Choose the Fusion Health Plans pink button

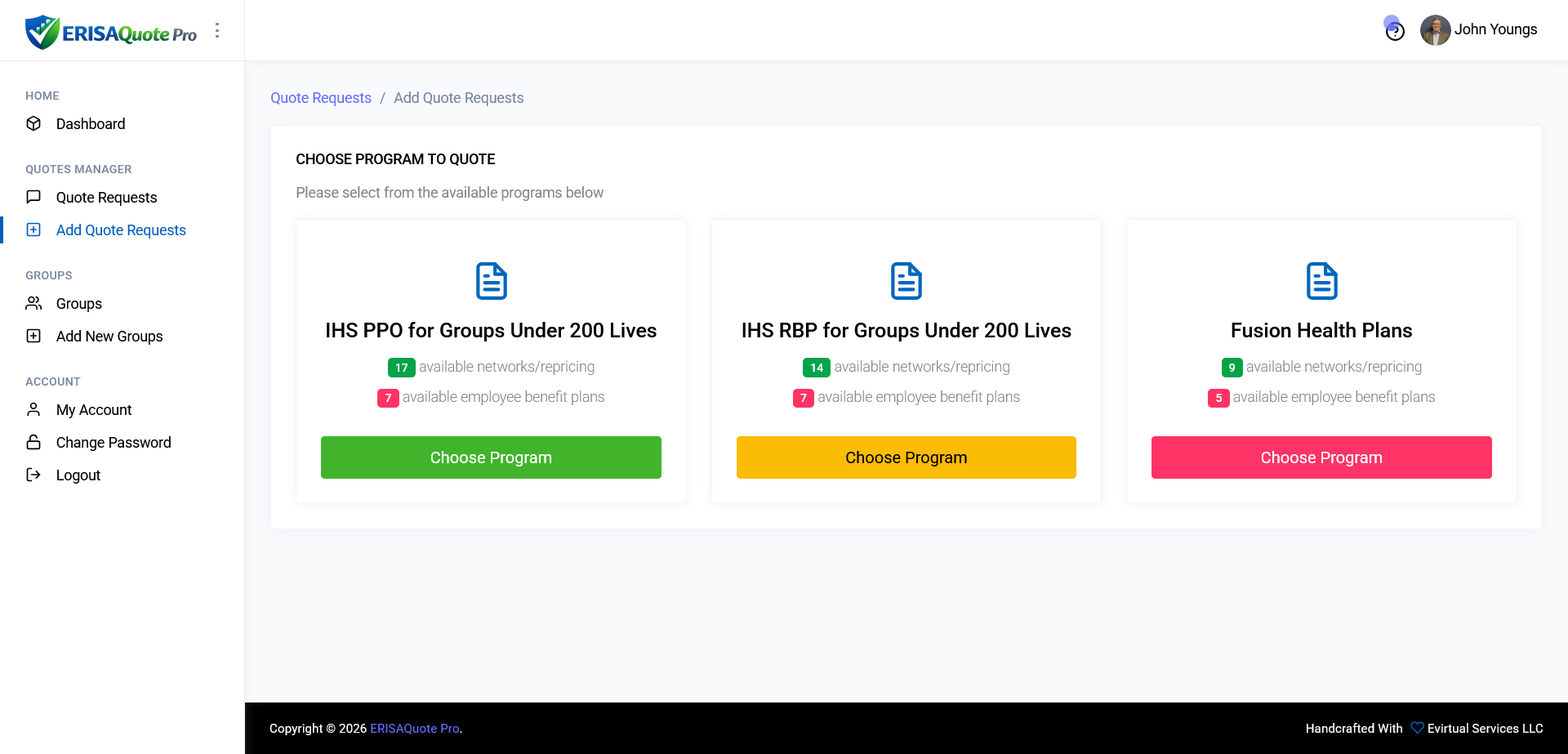[x=1321, y=457]
